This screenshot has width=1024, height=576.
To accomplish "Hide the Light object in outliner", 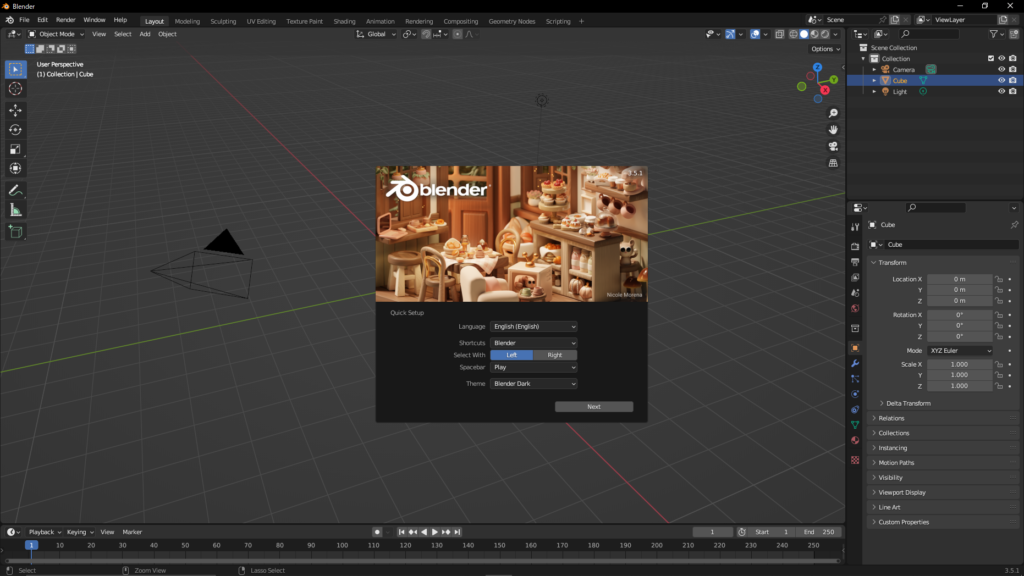I will [x=1001, y=91].
